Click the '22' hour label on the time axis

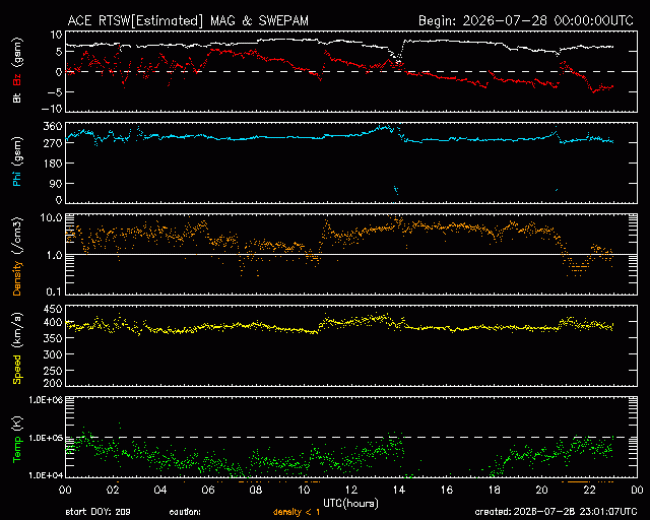589,490
